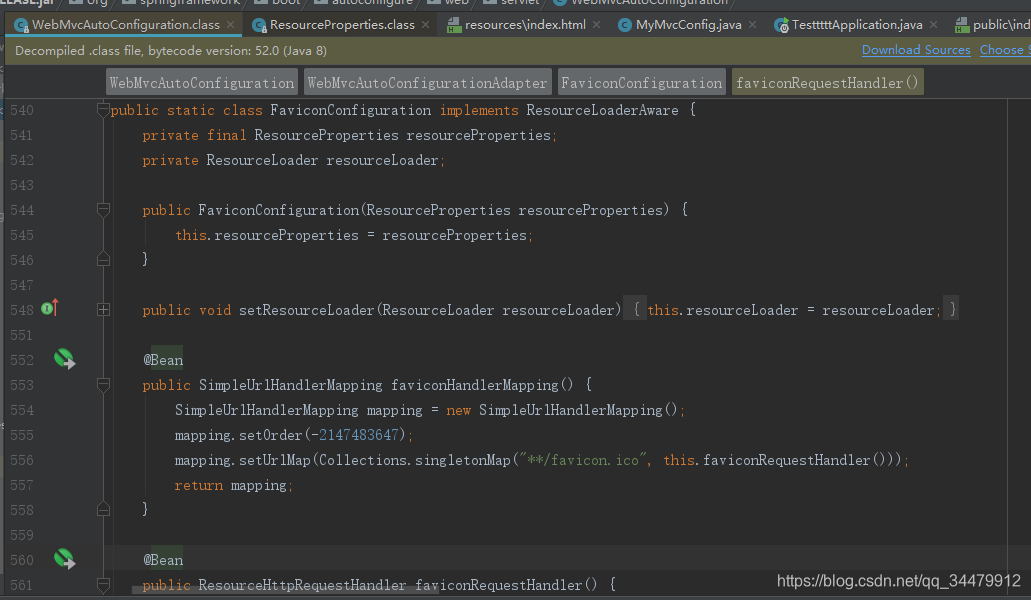1031x600 pixels.
Task: Select faviconRequestHandler() breadcrumb
Action: tap(827, 83)
